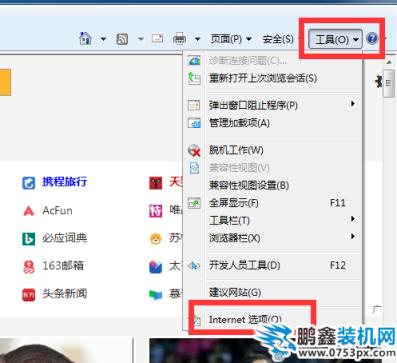Click the 163邮箱 icon
The height and width of the screenshot is (363, 397).
point(29,267)
